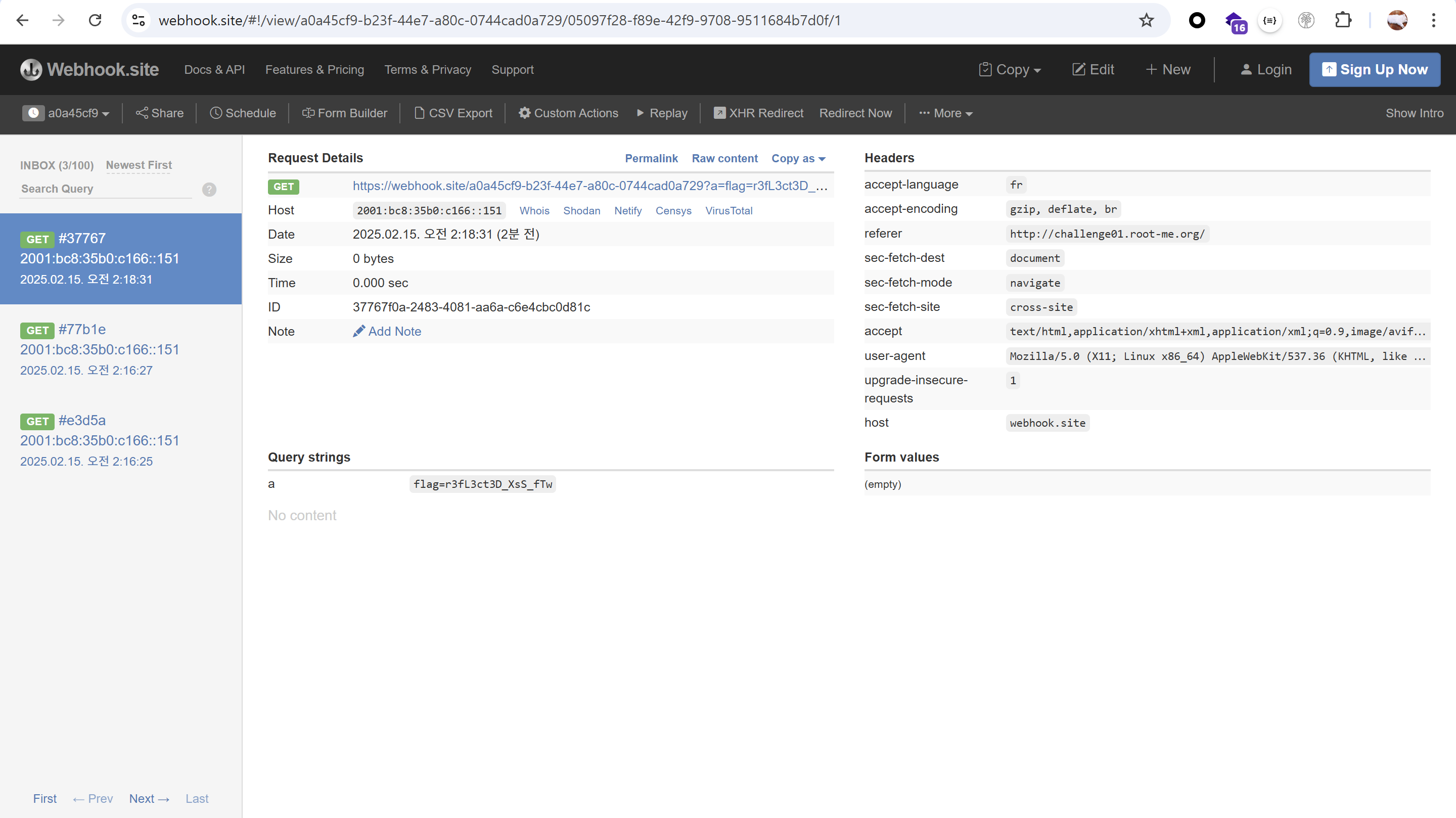Click Sign Up Now button
1456x818 pixels.
click(1375, 70)
